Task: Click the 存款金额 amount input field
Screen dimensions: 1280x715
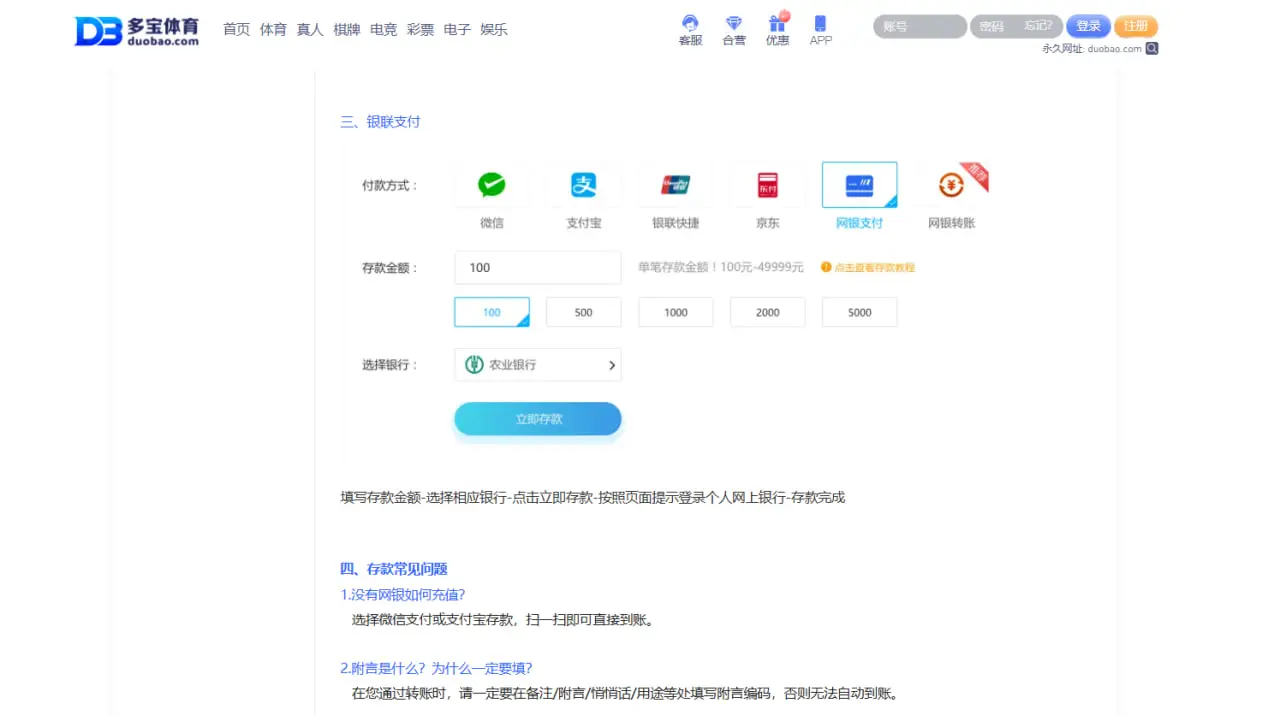Action: pyautogui.click(x=538, y=267)
